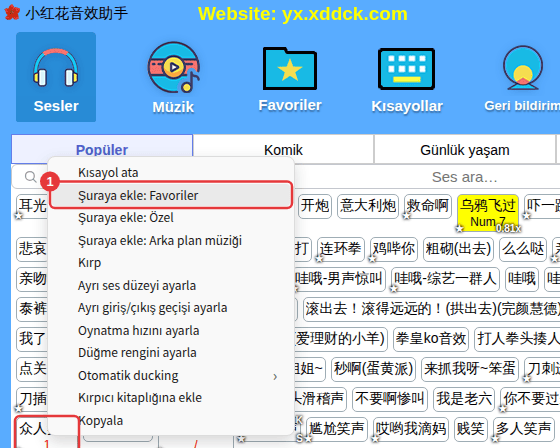
Task: Choose Kısayol ata from context menu
Action: coord(171,173)
